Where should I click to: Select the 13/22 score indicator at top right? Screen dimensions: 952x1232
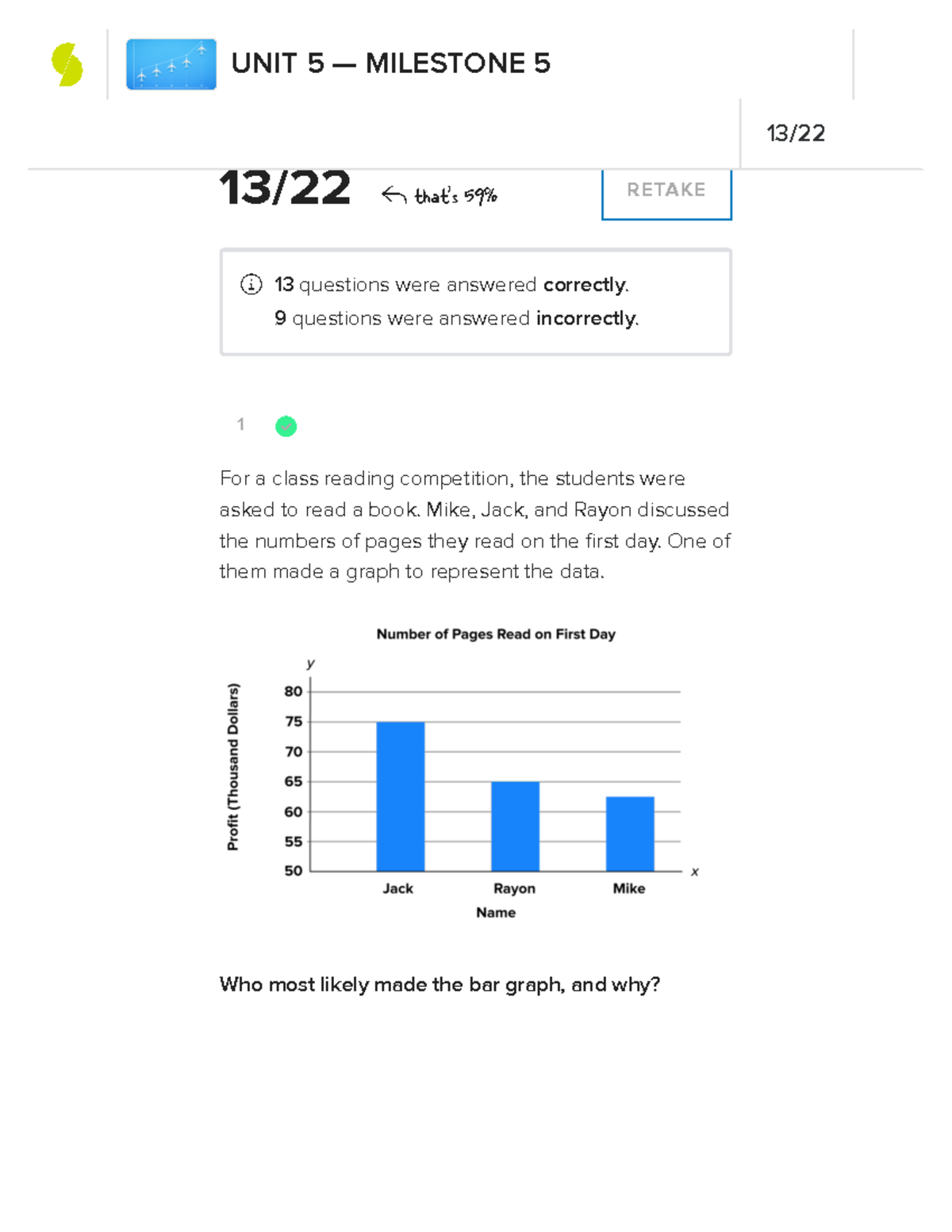(x=796, y=133)
